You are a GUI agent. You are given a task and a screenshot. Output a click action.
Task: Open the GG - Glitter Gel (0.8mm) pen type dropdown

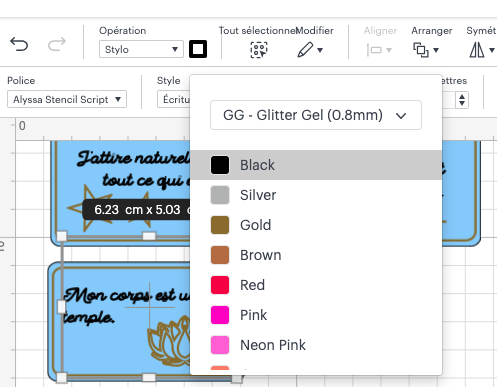point(316,115)
